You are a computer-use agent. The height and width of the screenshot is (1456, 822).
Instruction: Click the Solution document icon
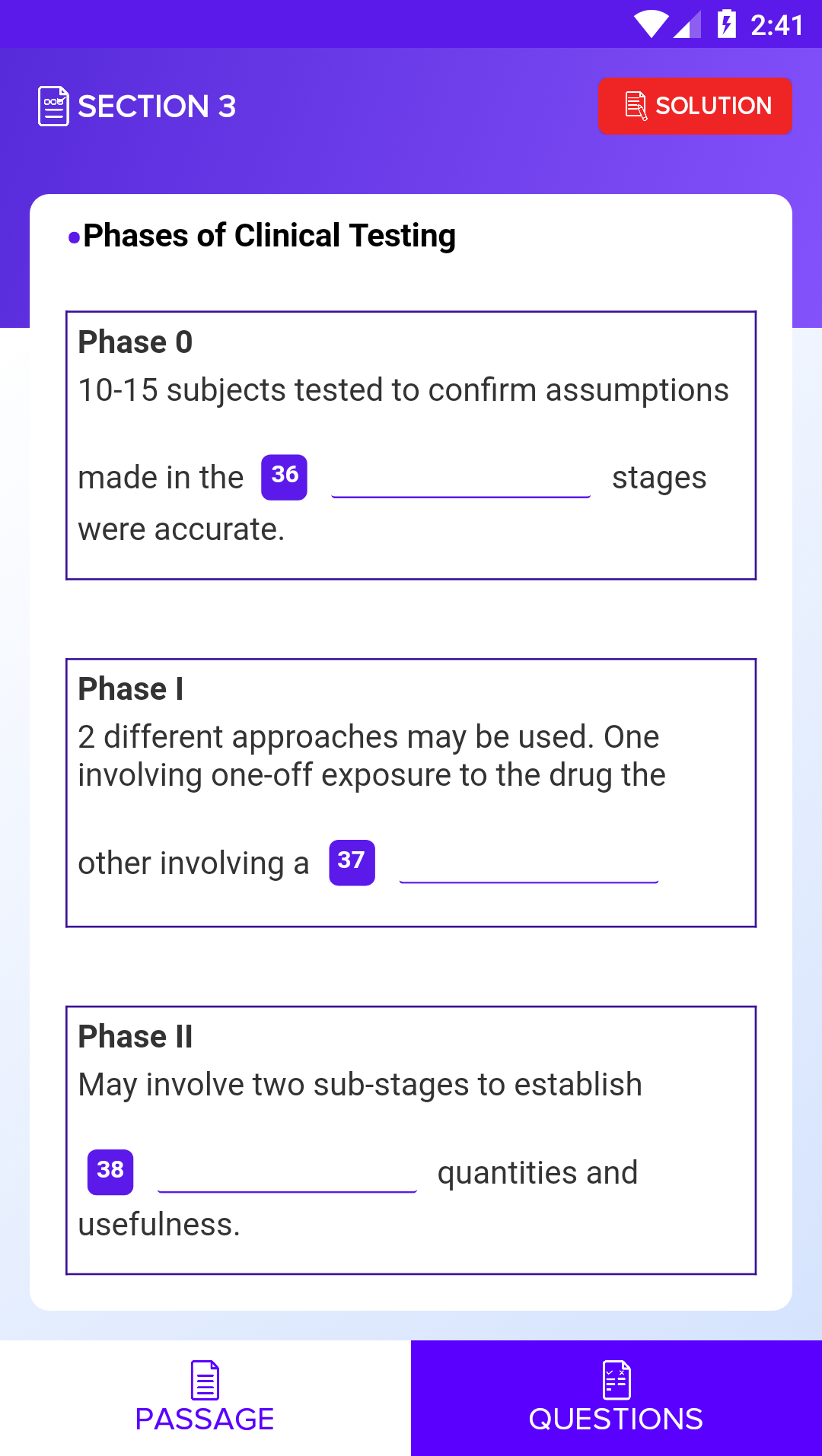click(636, 106)
